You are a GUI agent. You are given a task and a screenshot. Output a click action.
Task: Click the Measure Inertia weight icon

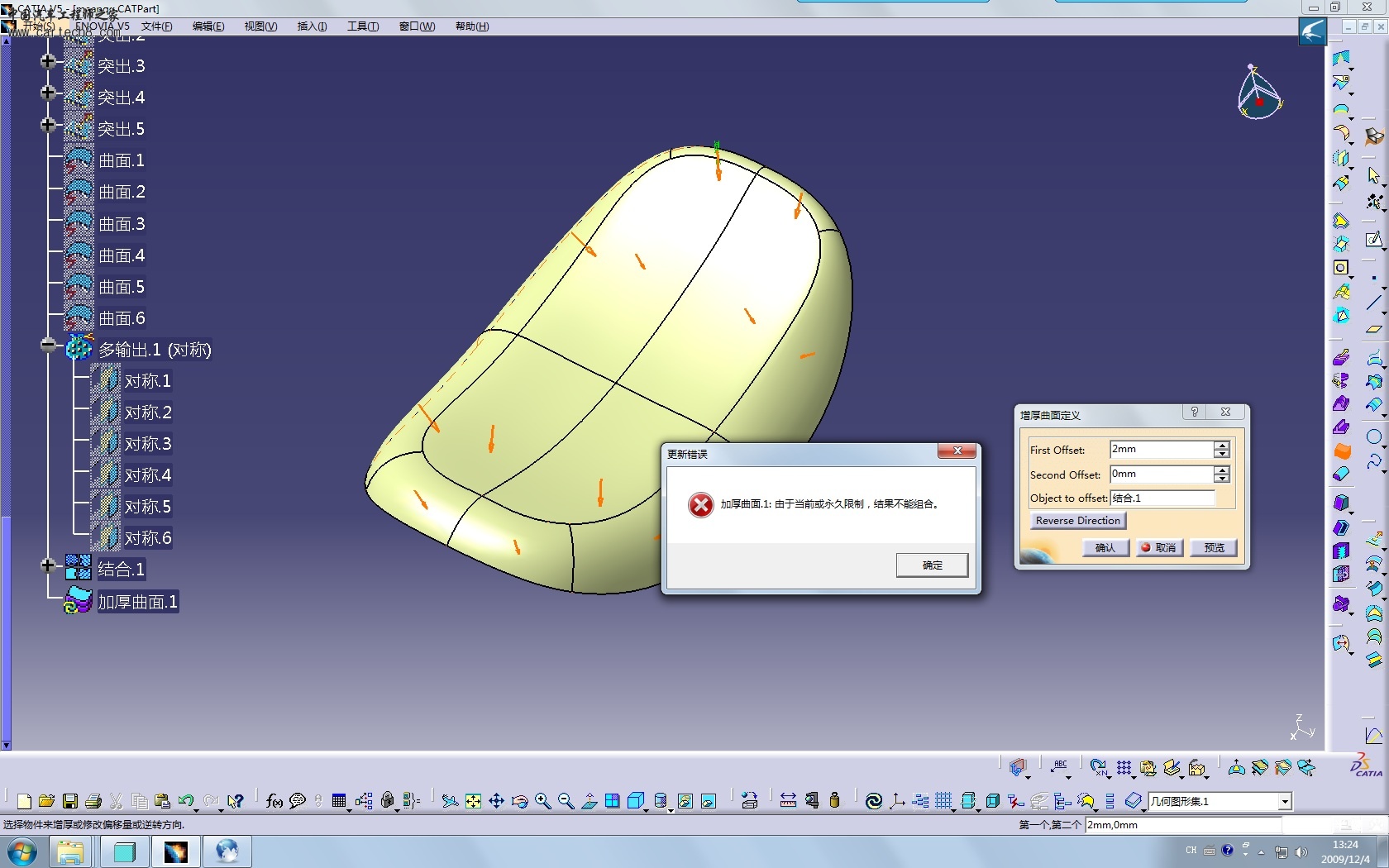coord(834,800)
